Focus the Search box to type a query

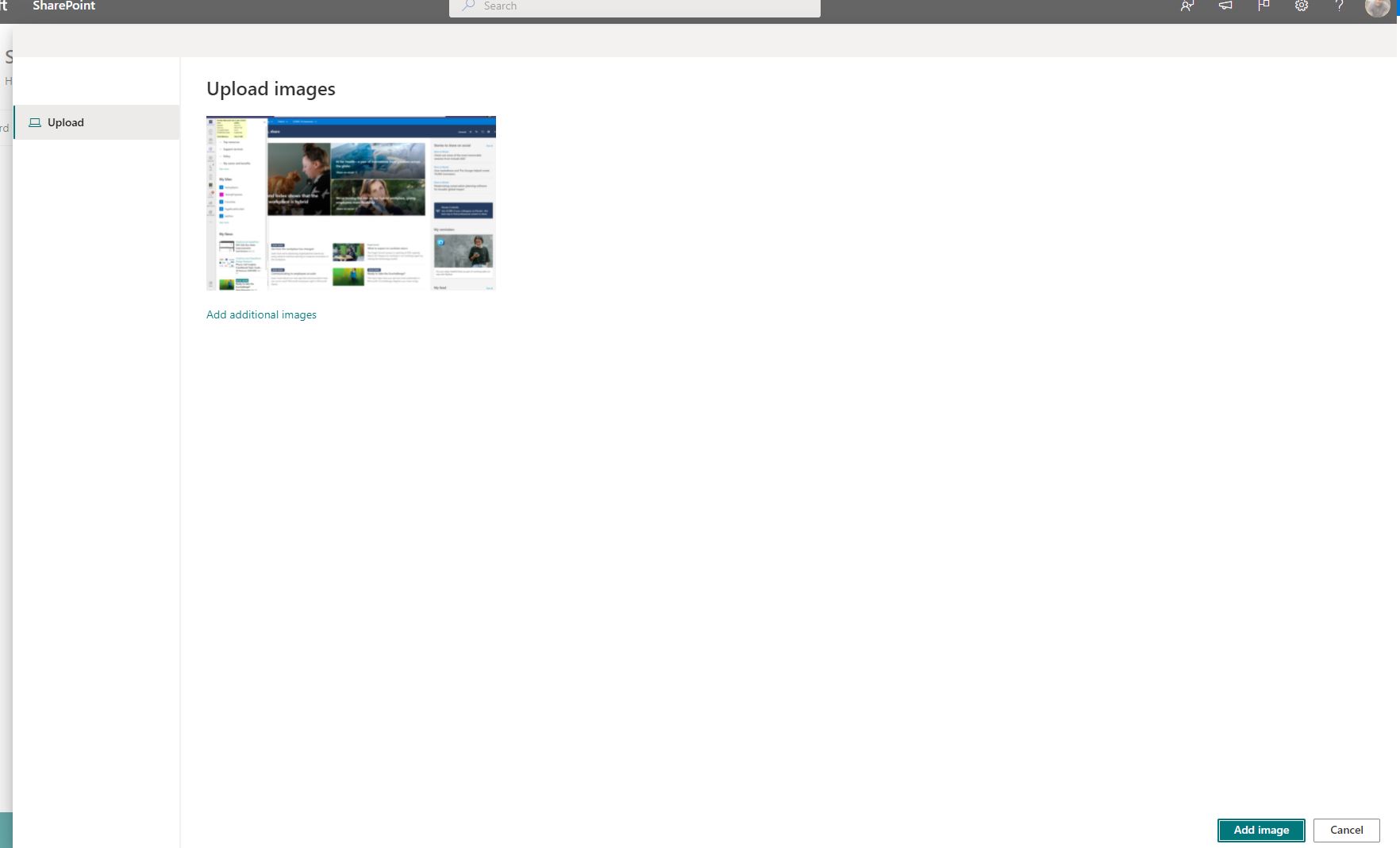(635, 7)
